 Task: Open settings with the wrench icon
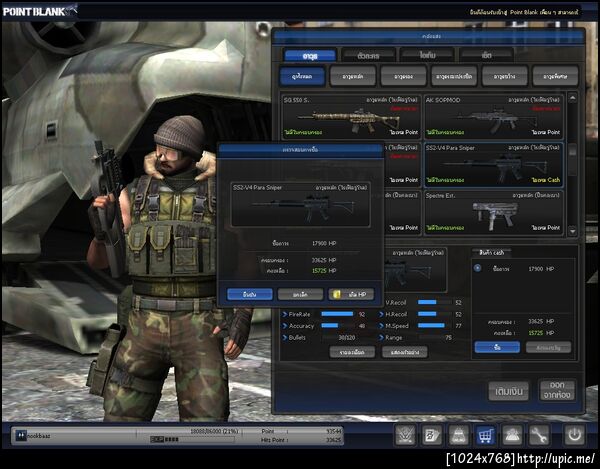click(539, 435)
